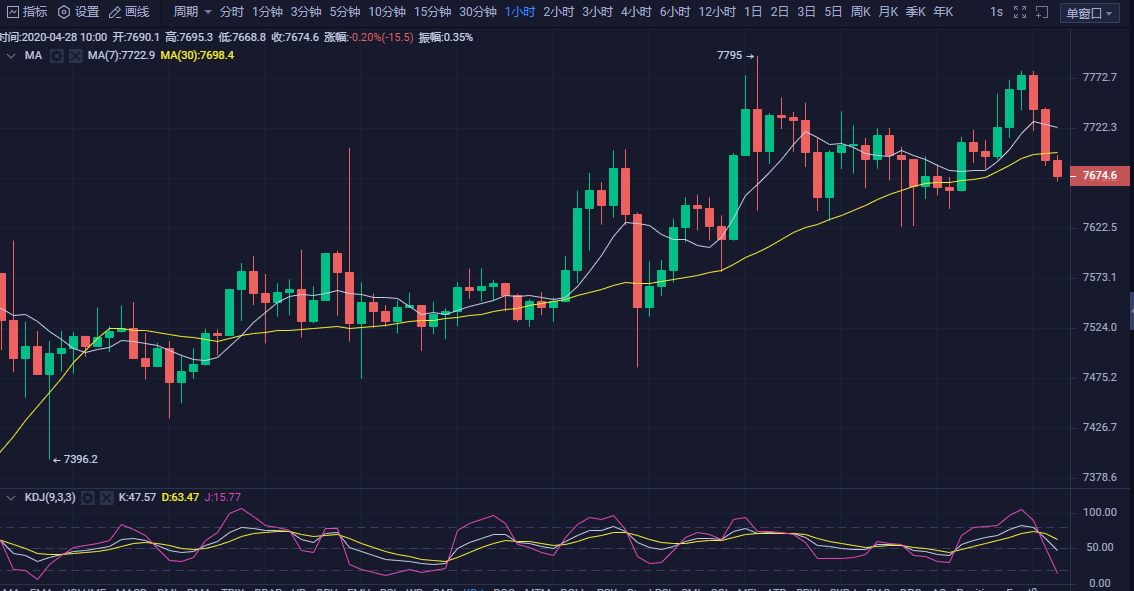Enter fullscreen chart mode
The image size is (1134, 591).
pyautogui.click(x=1019, y=12)
